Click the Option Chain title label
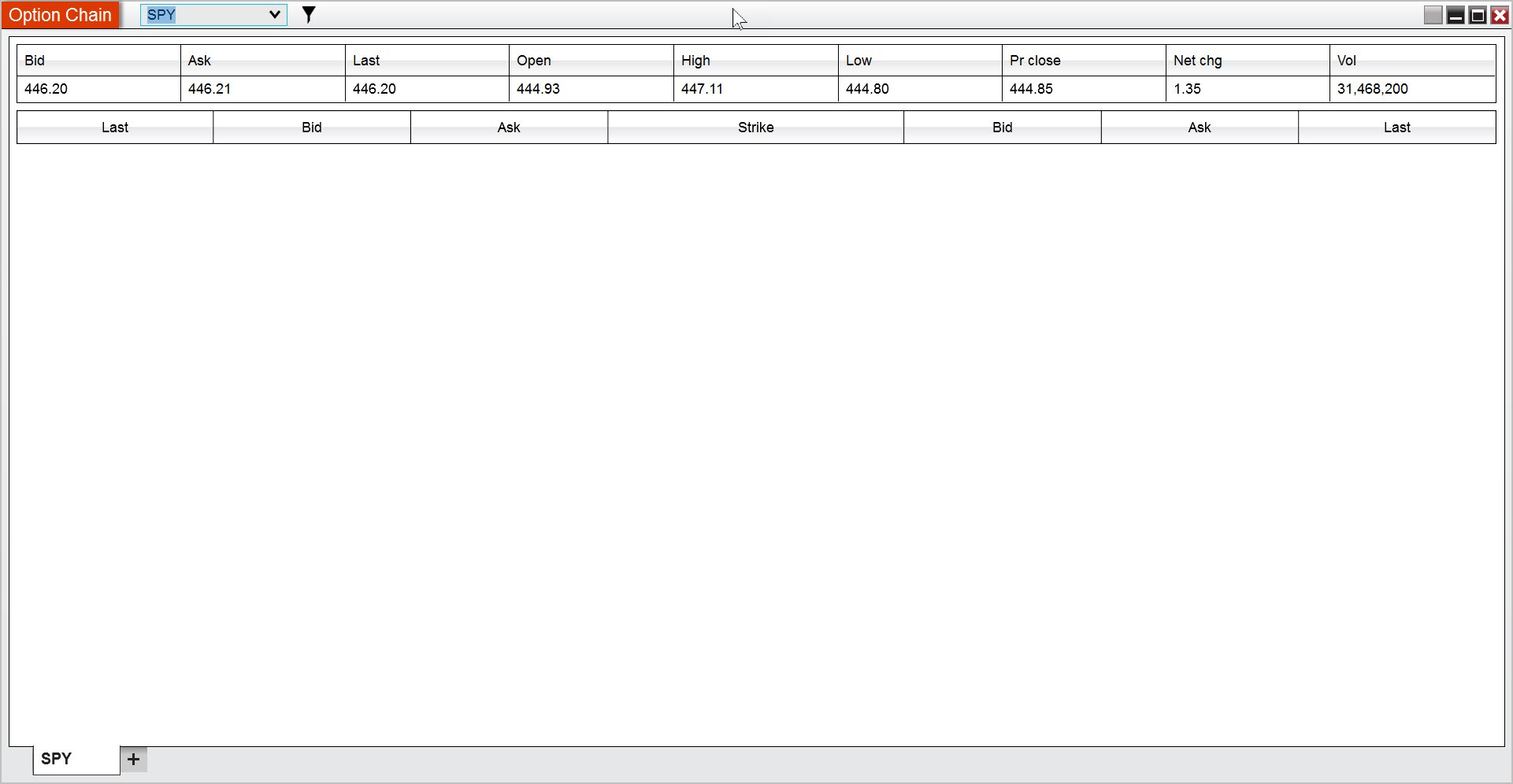The width and height of the screenshot is (1513, 784). [x=60, y=15]
